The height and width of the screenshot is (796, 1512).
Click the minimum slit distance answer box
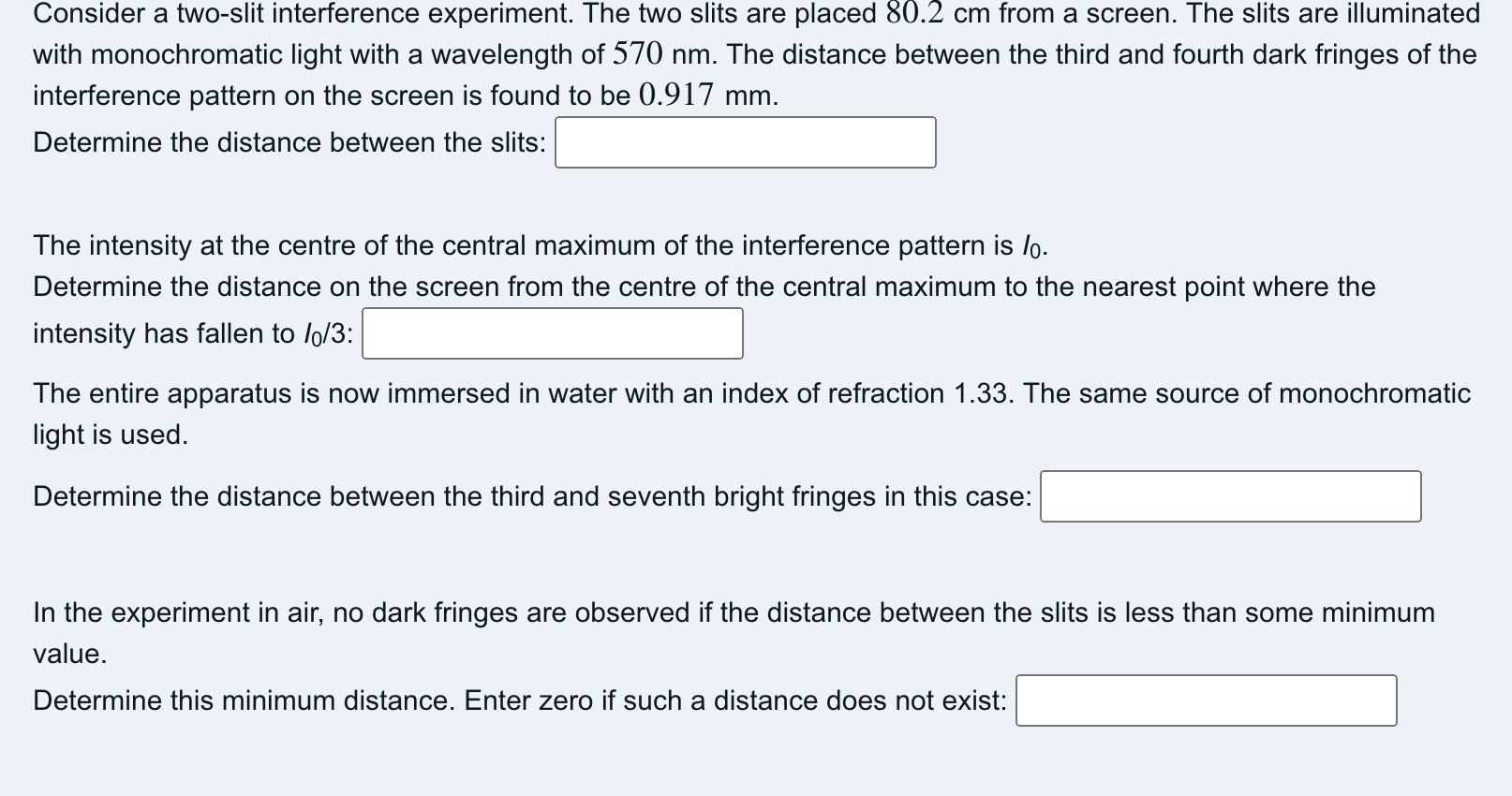point(1205,700)
